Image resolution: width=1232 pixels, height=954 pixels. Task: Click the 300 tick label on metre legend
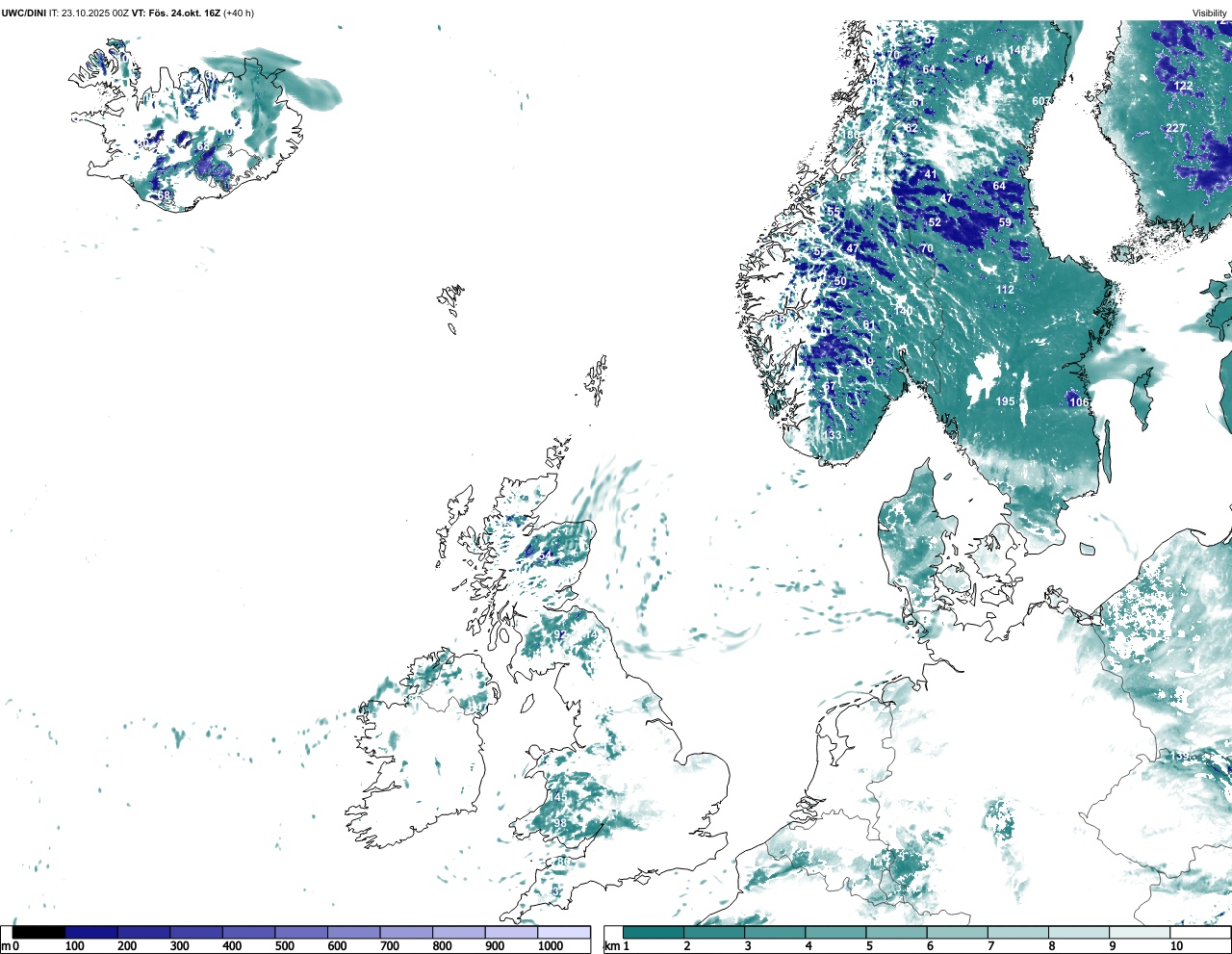coord(179,946)
